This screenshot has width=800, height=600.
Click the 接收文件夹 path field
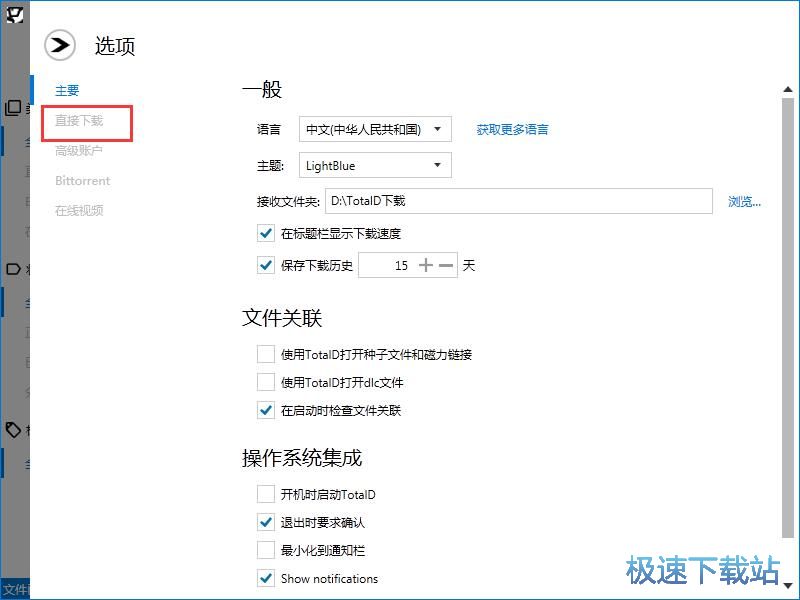point(518,201)
